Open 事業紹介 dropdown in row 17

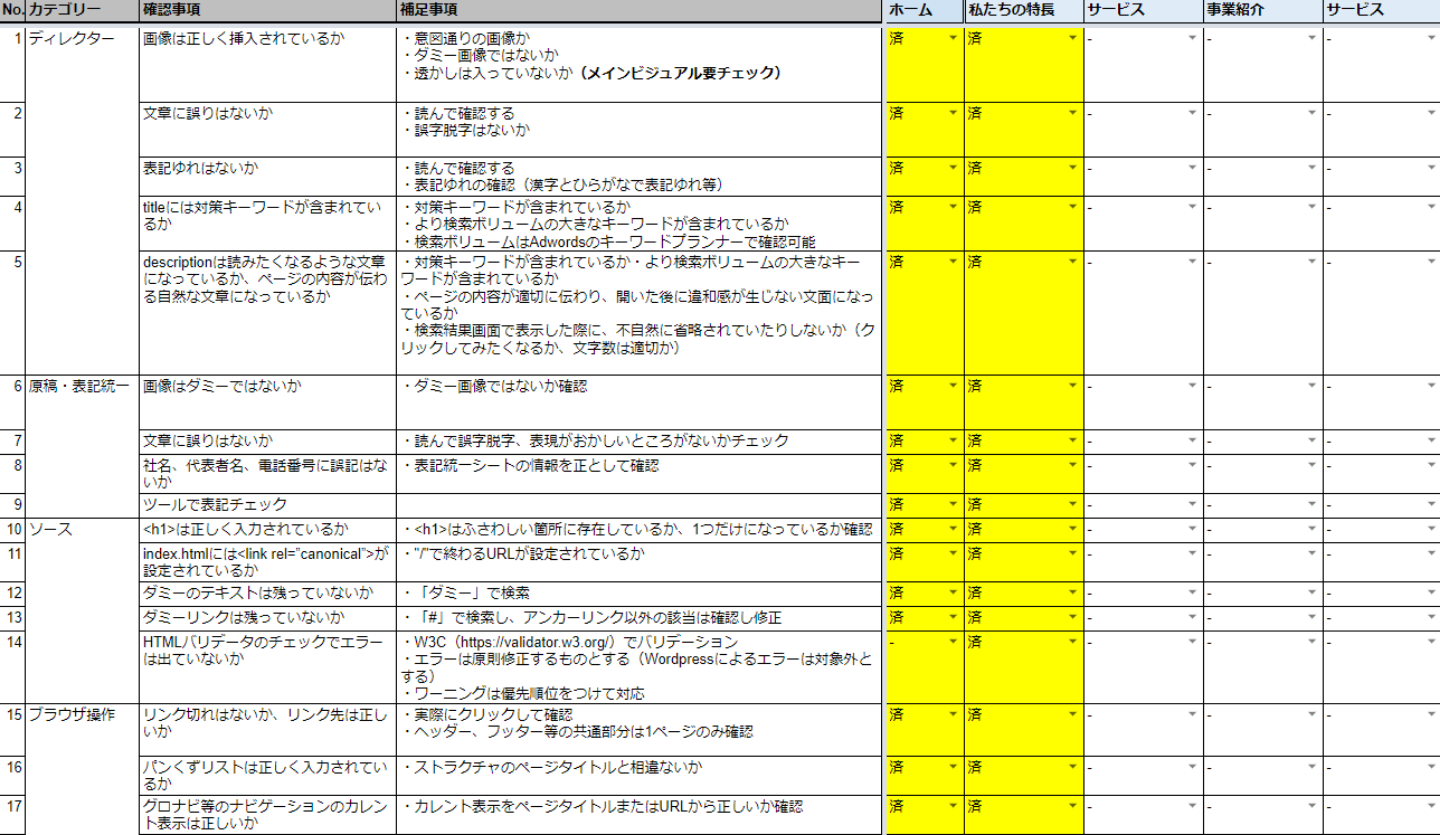tap(1312, 806)
